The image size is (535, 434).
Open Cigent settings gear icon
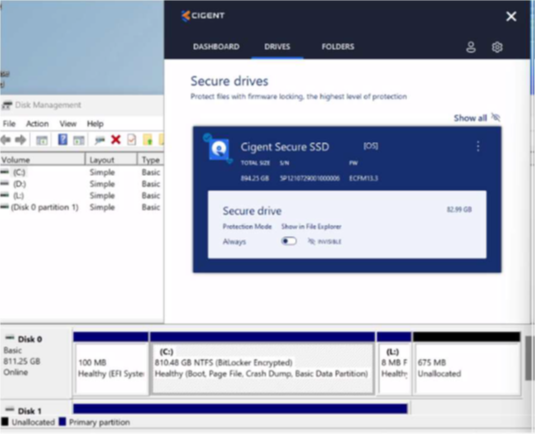point(497,47)
